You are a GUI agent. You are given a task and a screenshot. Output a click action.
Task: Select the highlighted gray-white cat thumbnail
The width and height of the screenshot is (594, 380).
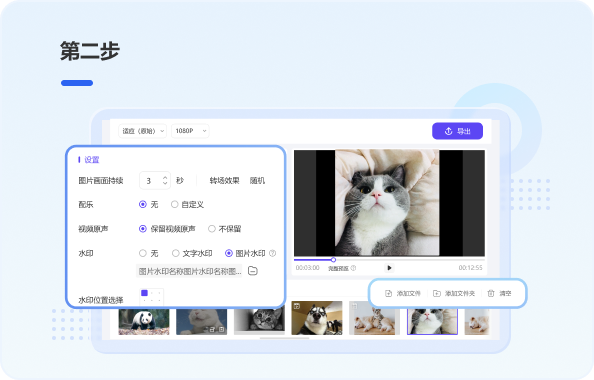pos(432,322)
